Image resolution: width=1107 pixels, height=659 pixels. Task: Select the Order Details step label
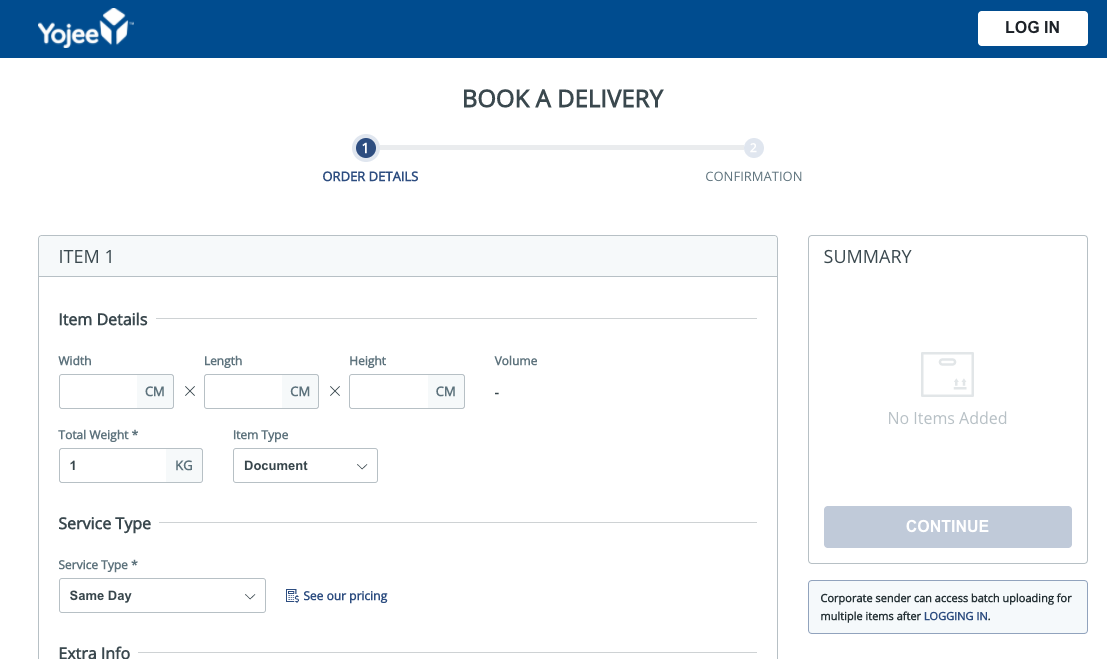370,176
